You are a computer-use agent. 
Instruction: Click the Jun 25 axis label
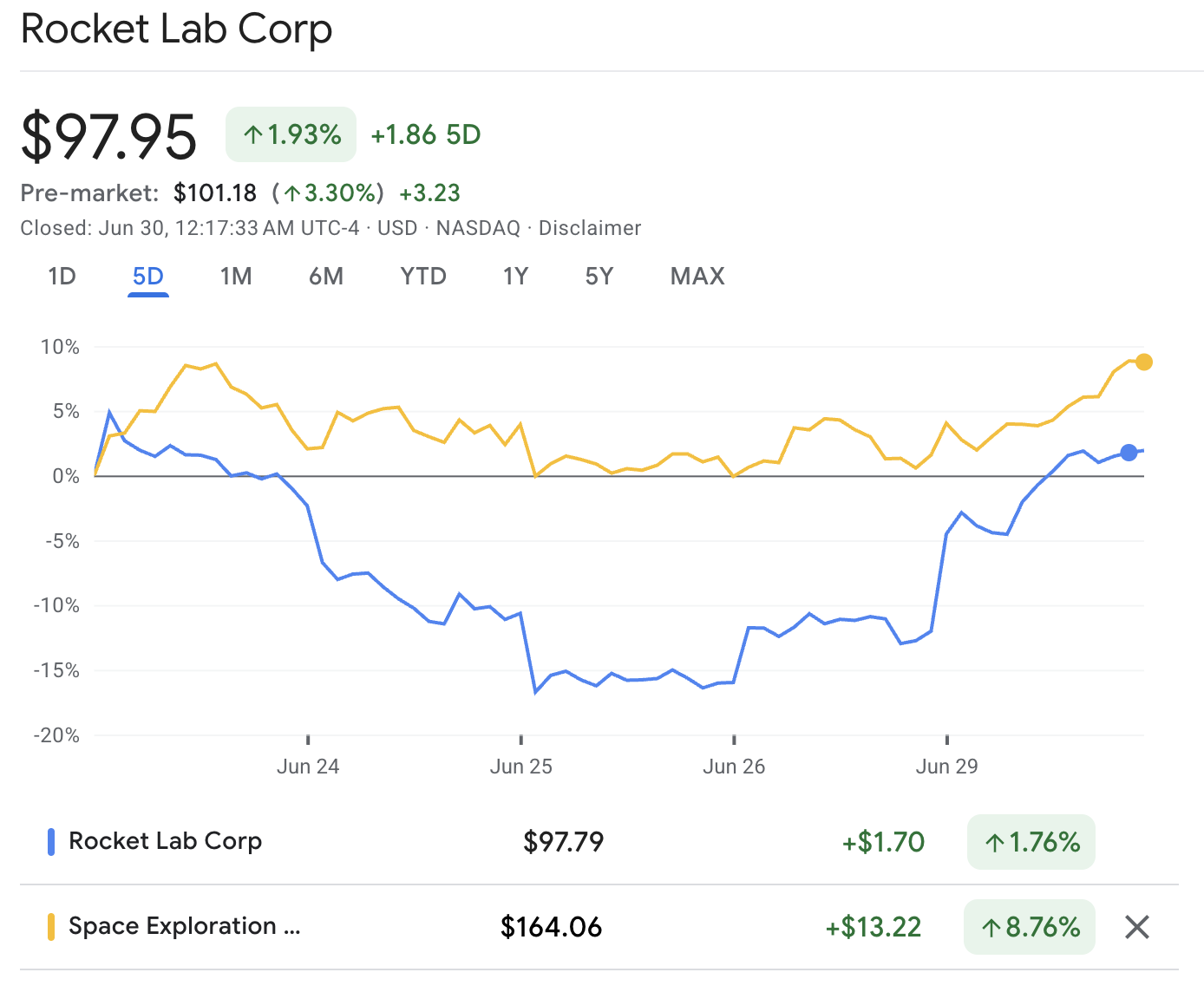(521, 767)
